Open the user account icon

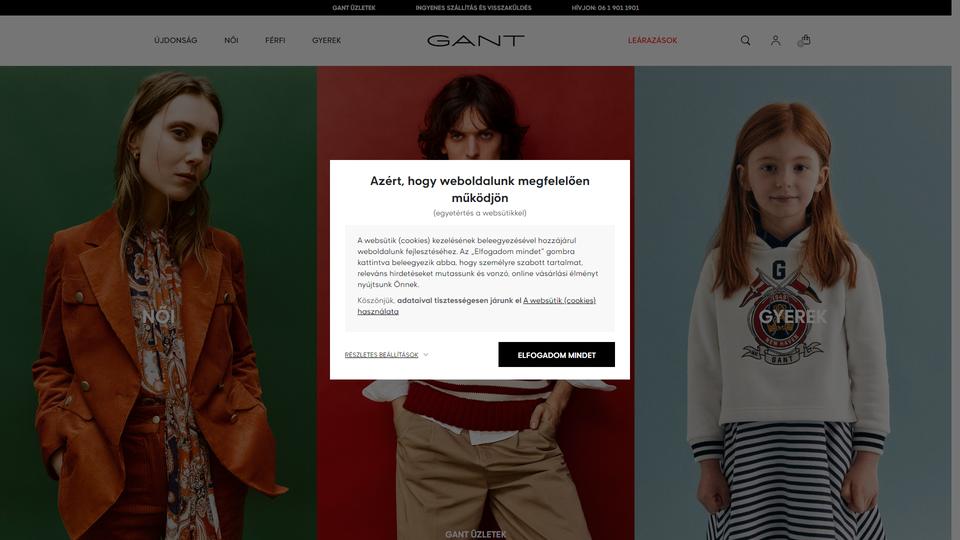[x=775, y=40]
